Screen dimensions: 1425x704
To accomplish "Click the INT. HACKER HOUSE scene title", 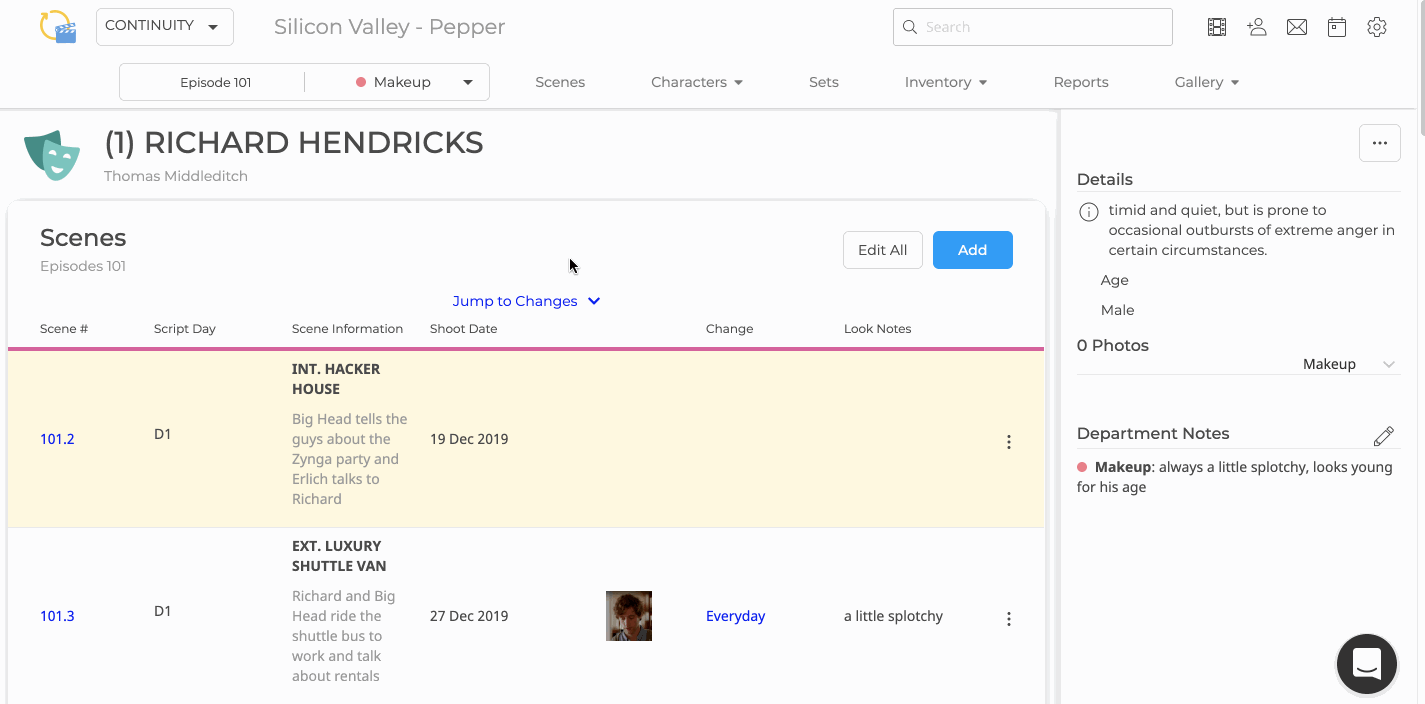I will pyautogui.click(x=336, y=379).
